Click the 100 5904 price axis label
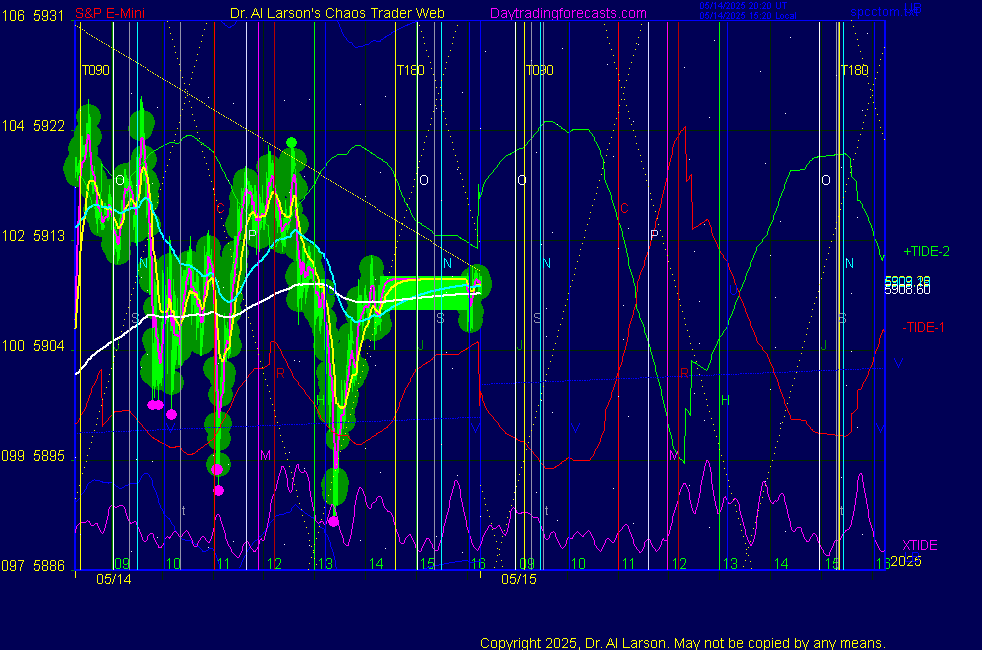This screenshot has width=982, height=650. (33, 346)
